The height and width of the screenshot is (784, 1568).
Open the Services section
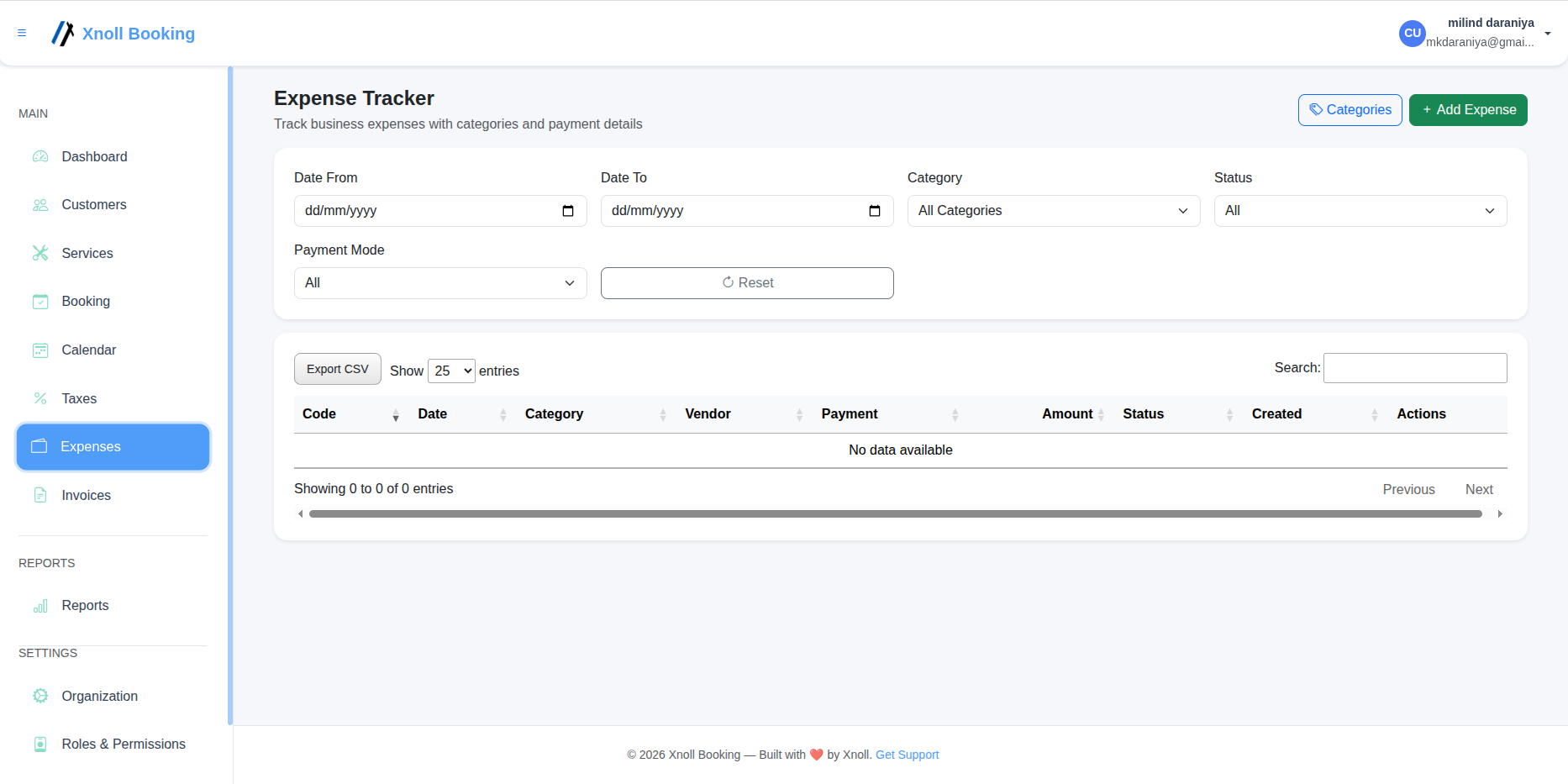[x=87, y=253]
